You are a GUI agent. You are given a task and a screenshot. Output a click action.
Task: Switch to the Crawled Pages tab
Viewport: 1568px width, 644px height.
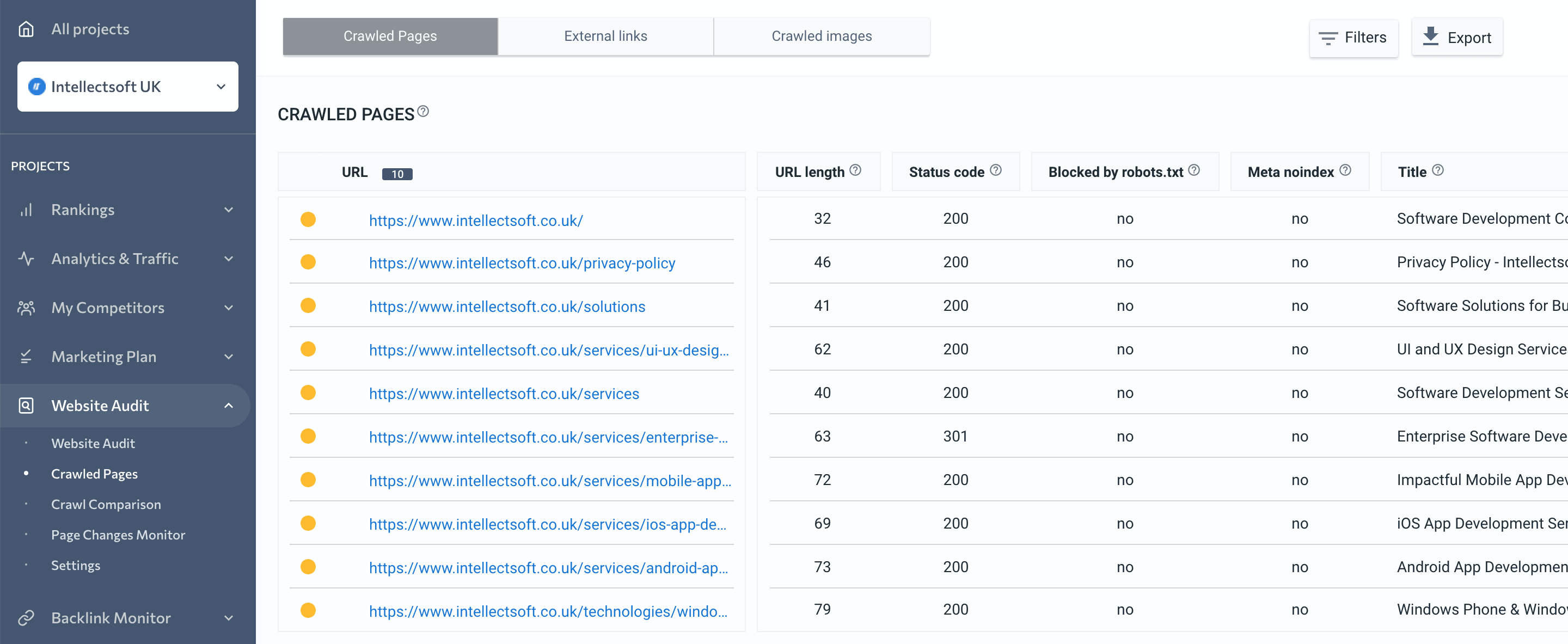(x=390, y=36)
